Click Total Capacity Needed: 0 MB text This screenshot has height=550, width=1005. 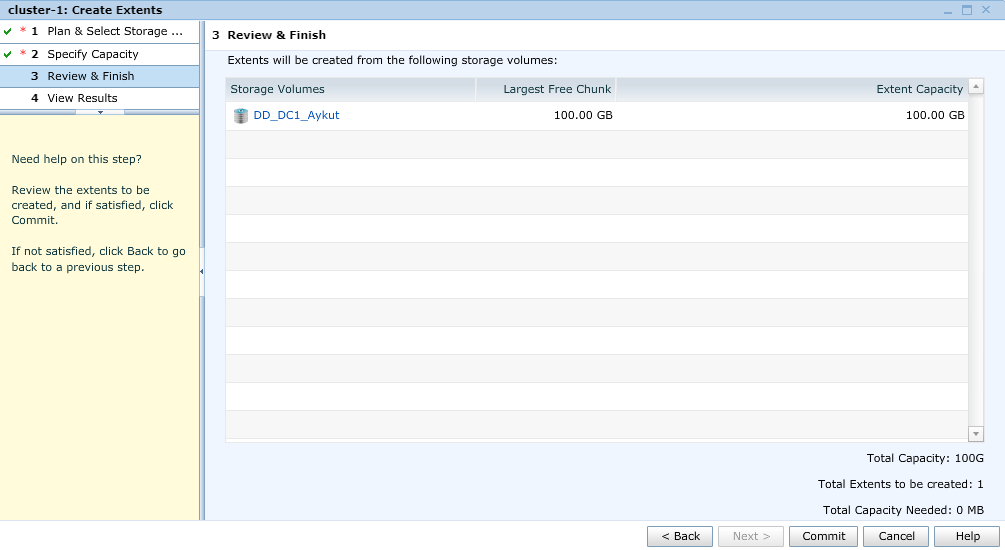point(903,510)
